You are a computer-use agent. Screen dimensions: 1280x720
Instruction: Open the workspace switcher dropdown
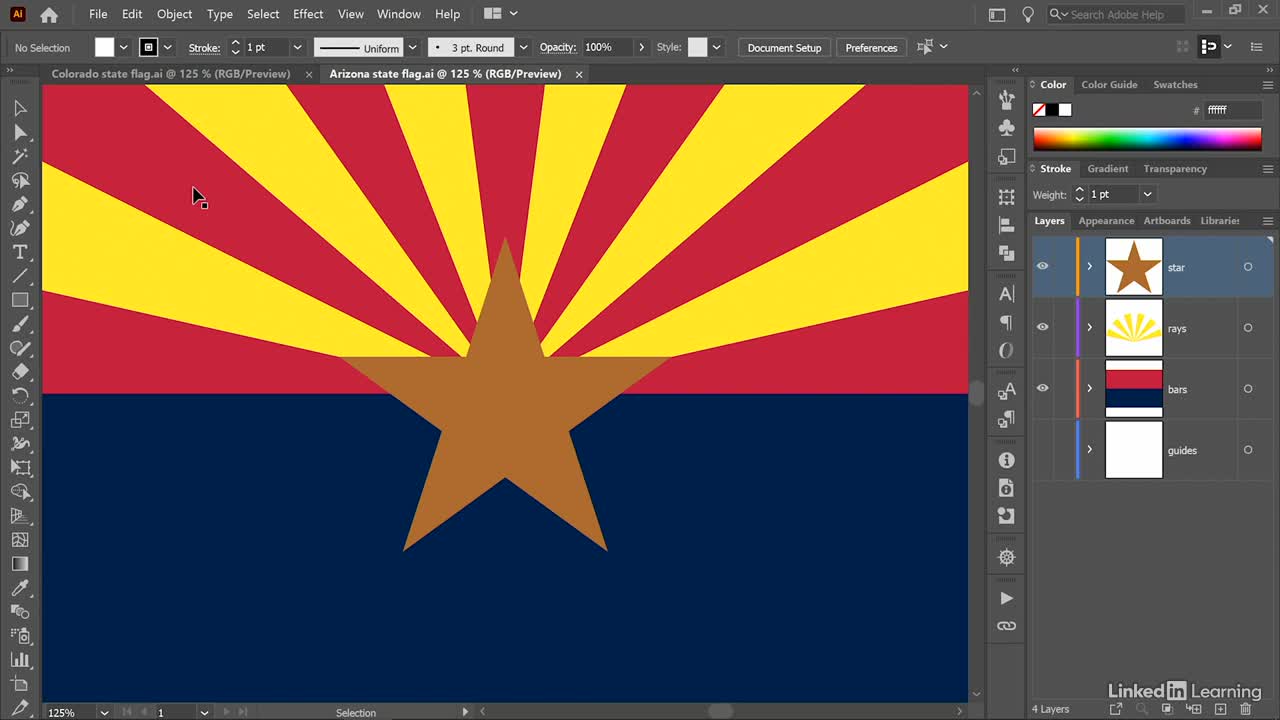click(501, 14)
